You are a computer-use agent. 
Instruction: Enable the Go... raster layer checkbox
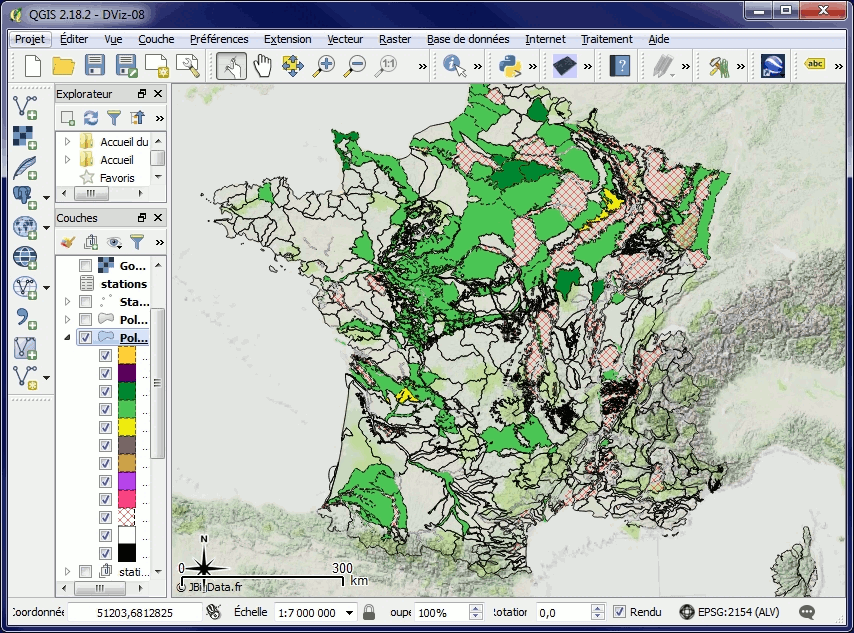pyautogui.click(x=86, y=266)
